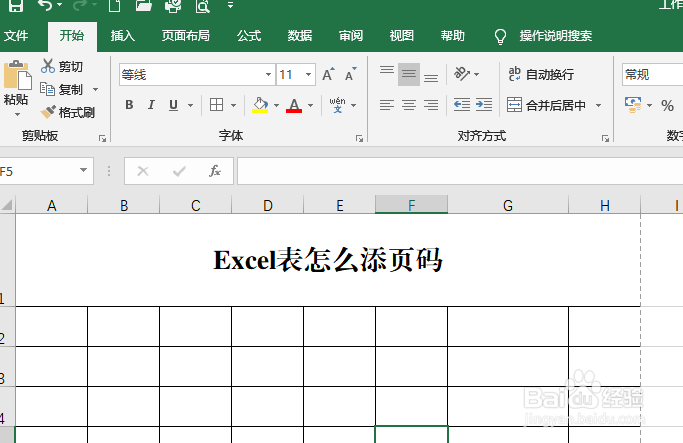Open the Customize Quick Access Toolbar arrow

point(230,5)
